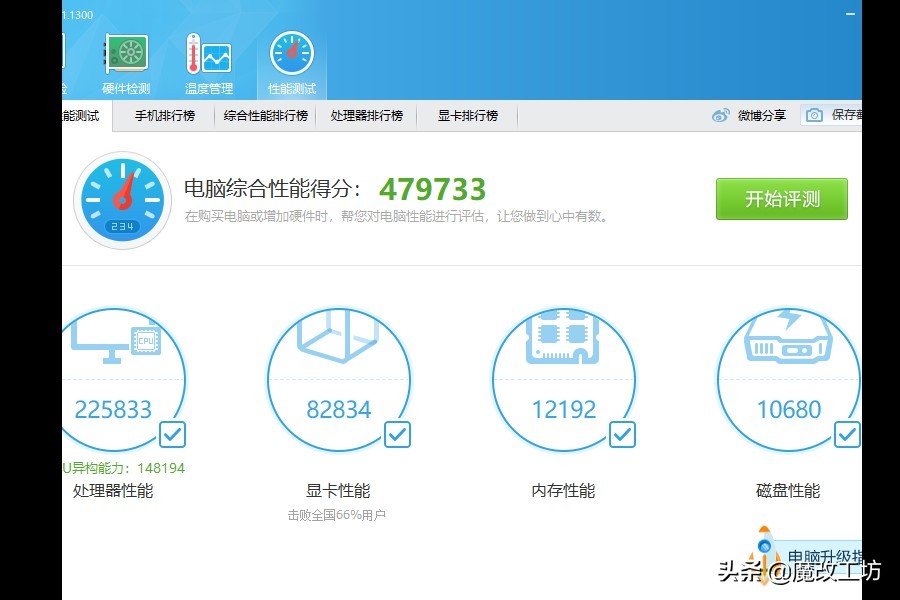This screenshot has width=900, height=600.
Task: Click the rocket upgrade icon
Action: [x=764, y=555]
